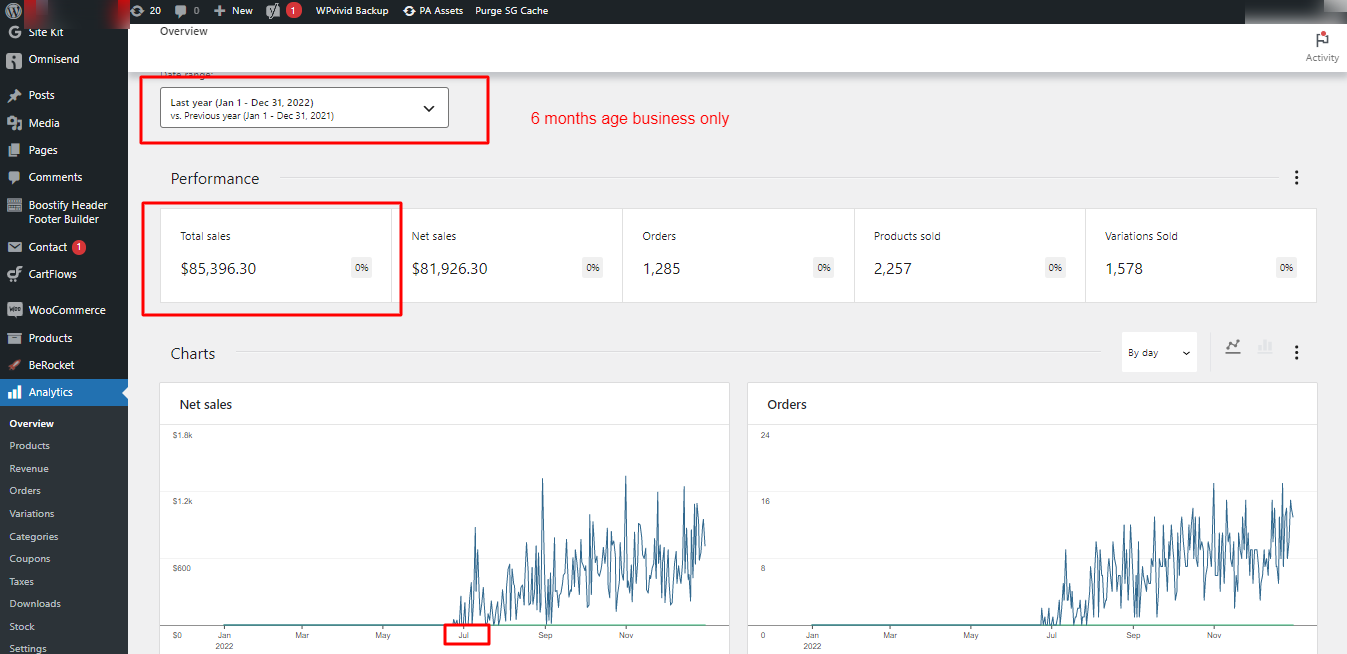The image size is (1347, 654).
Task: Open the 20 pending updates icon
Action: 146,10
